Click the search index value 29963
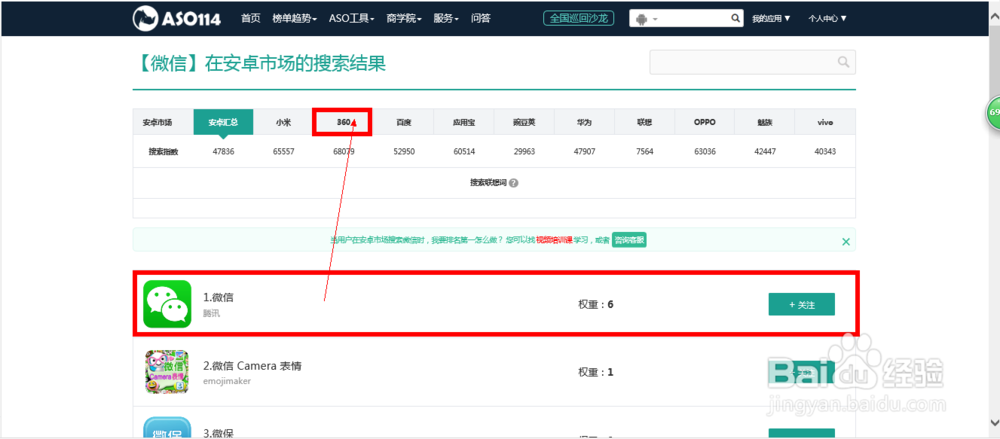Screen dimensions: 1000x439 click(524, 152)
